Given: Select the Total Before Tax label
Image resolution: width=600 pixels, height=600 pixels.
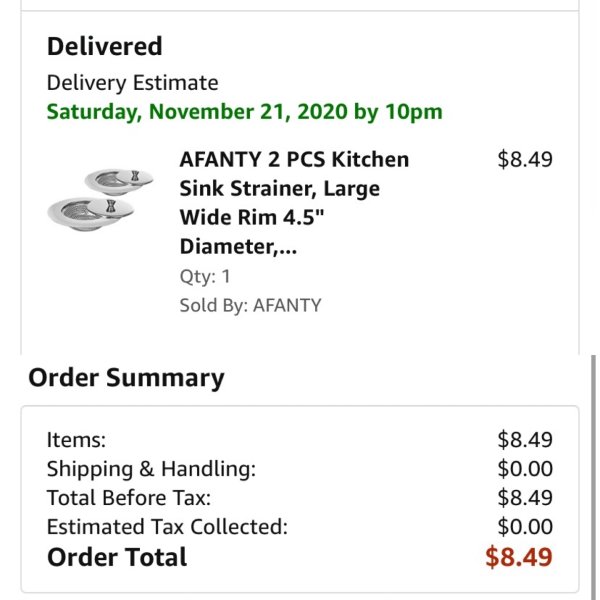Looking at the screenshot, I should [x=129, y=498].
